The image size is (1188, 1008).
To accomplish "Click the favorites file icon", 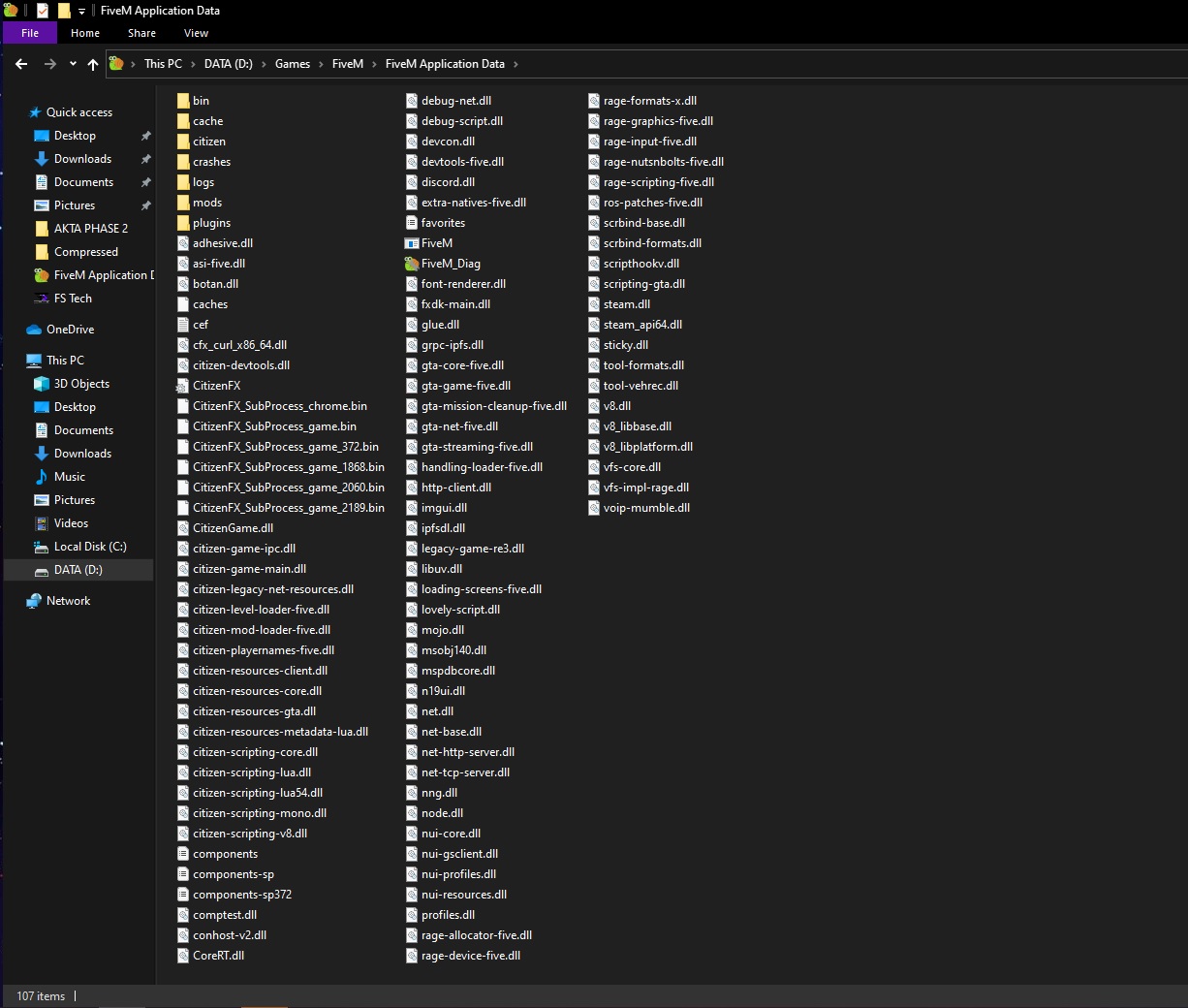I will tap(412, 223).
